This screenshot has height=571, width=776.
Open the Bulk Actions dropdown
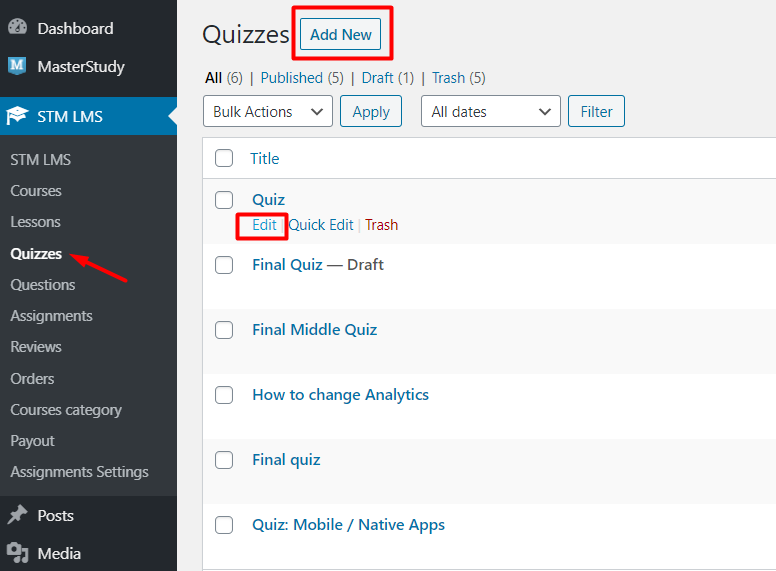267,112
